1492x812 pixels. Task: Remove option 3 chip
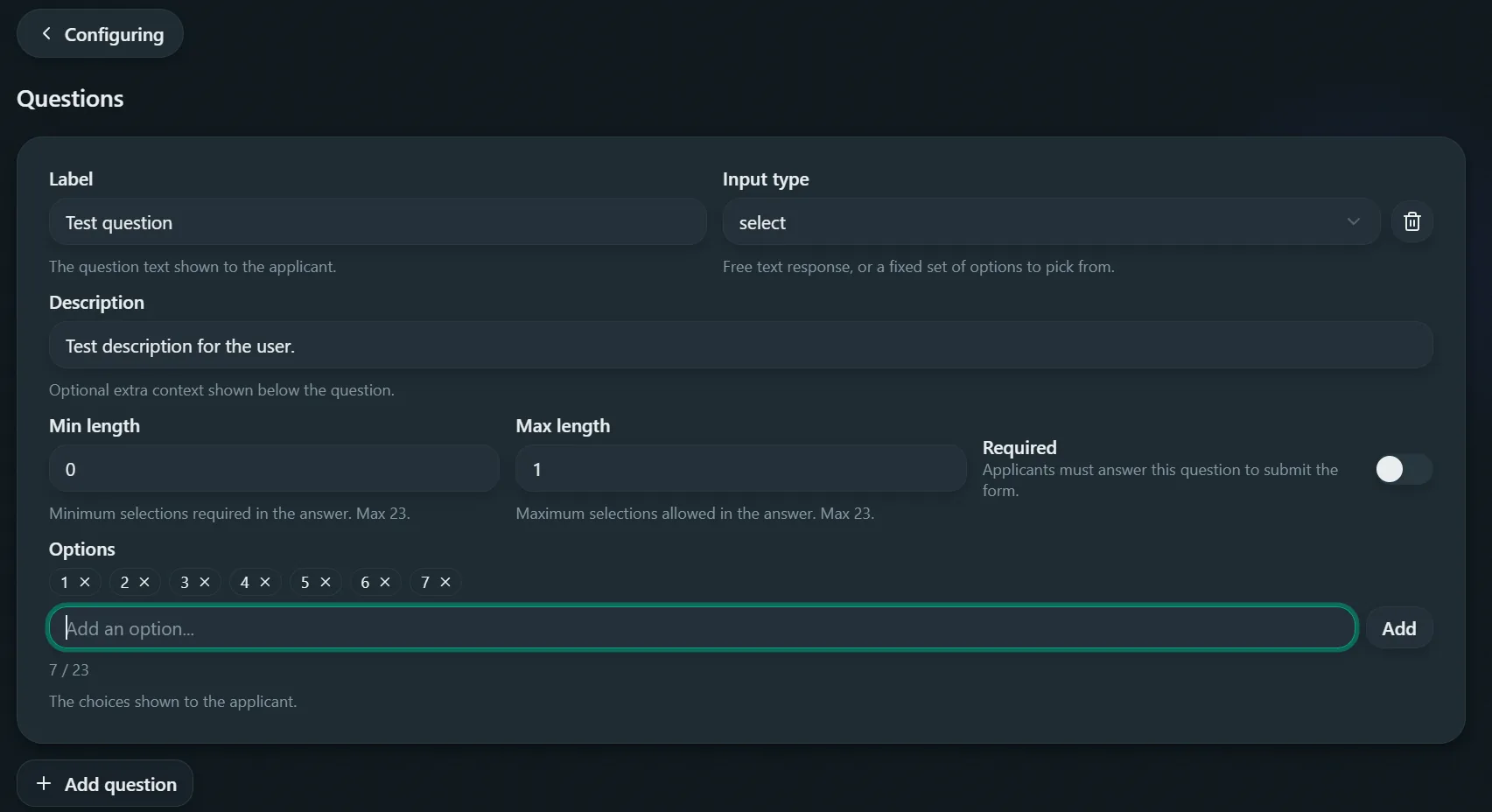[205, 582]
